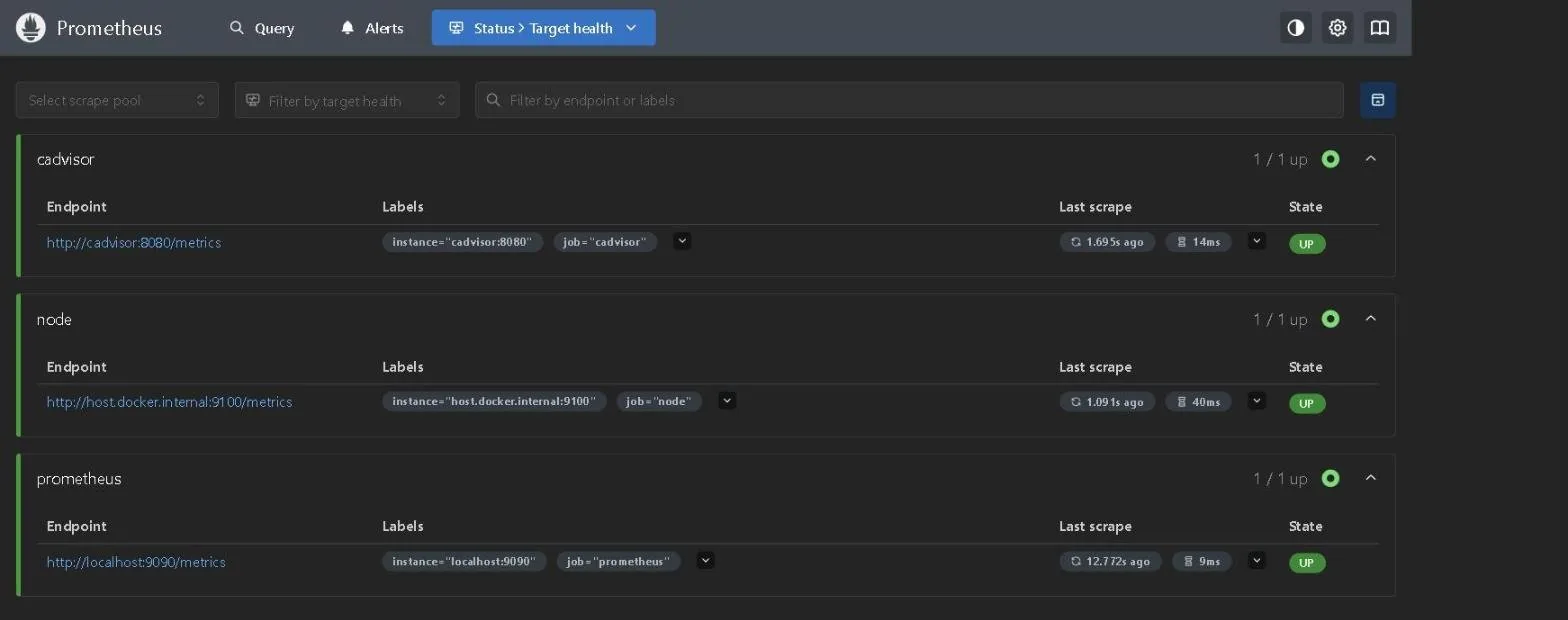Open the host.docker.internal:9100/metrics link

(169, 402)
